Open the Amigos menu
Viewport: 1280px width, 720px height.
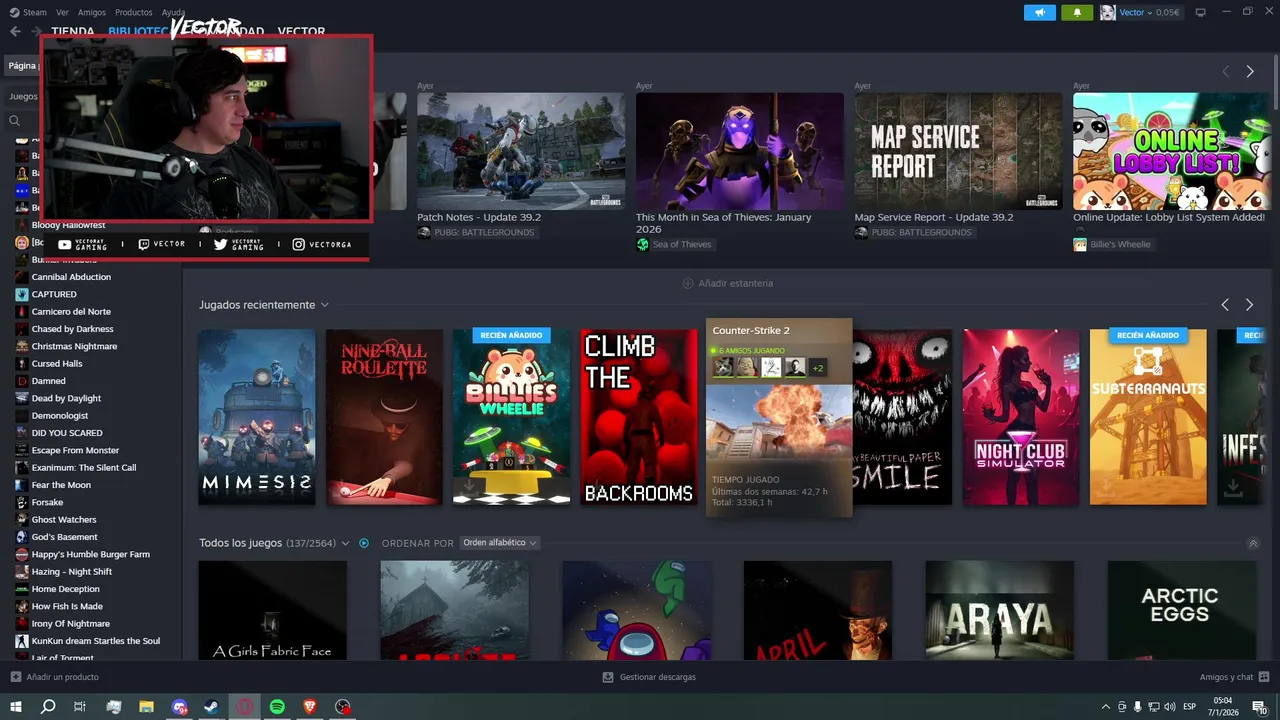click(92, 12)
